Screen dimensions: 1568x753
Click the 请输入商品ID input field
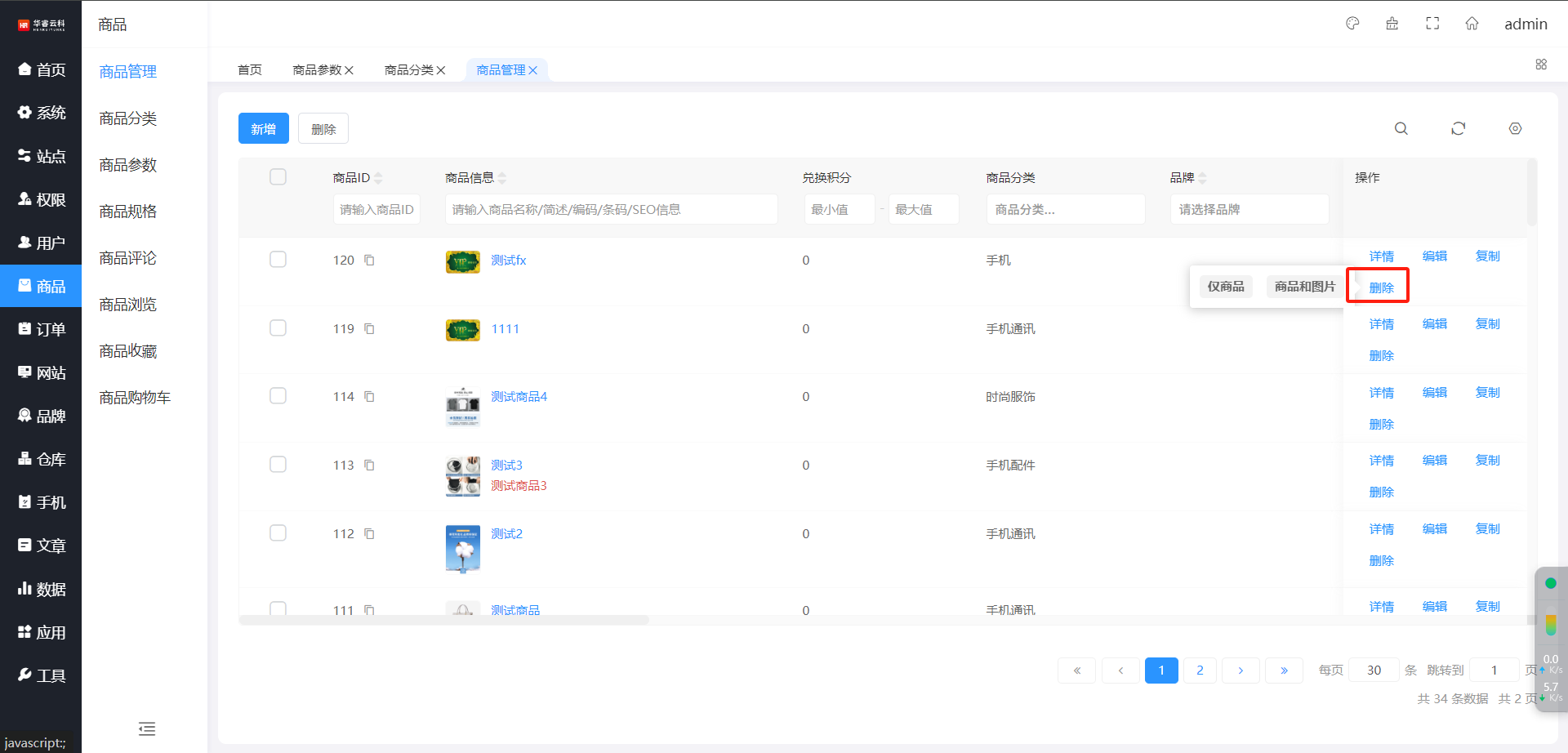pos(376,210)
